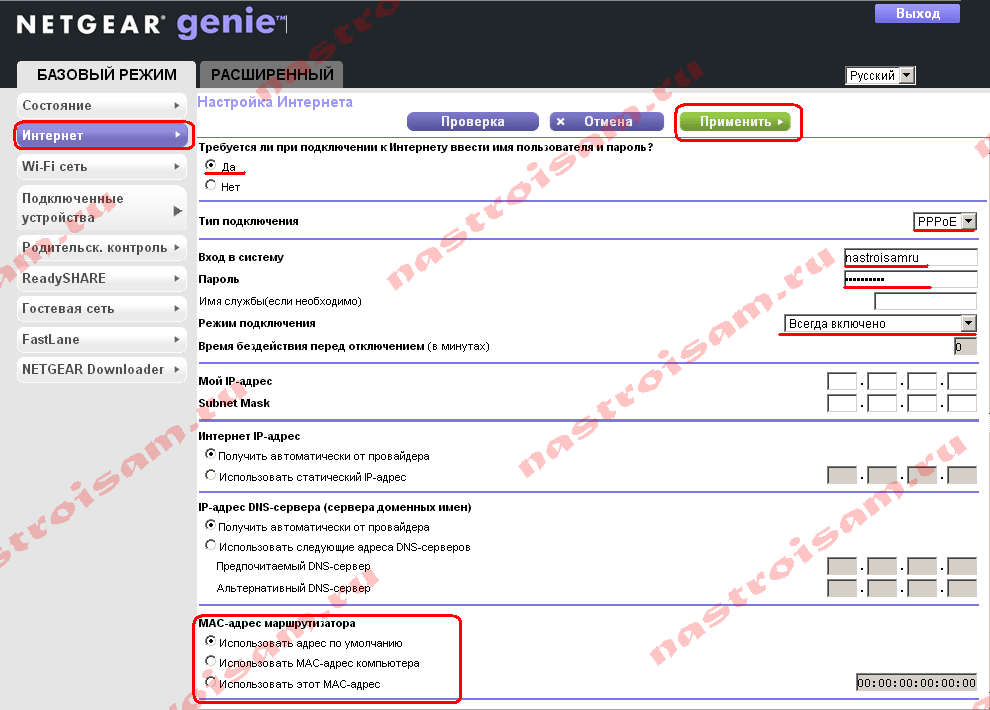Viewport: 990px width, 710px height.
Task: Select Использовать MAC-адрес компьютера radio button
Action: [210, 662]
